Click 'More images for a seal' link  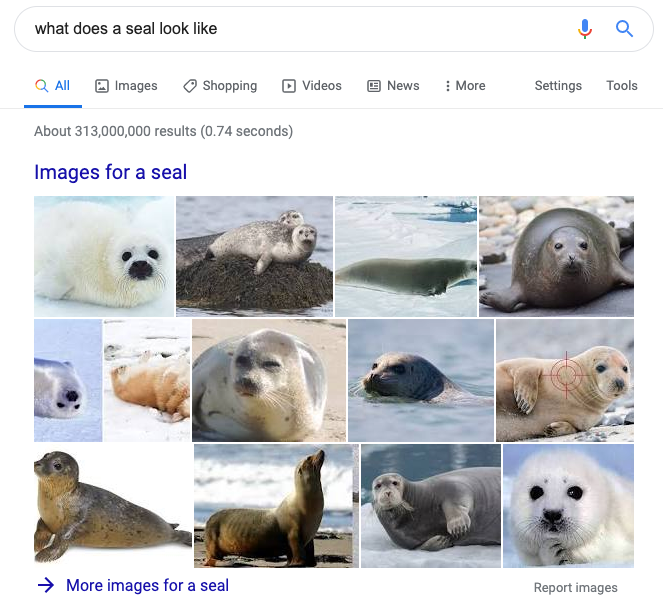(148, 585)
